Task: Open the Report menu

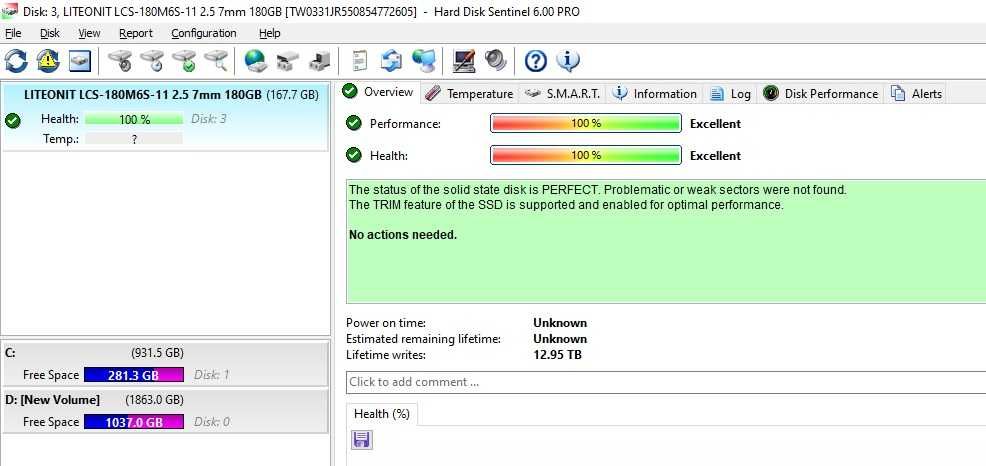Action: pos(136,33)
